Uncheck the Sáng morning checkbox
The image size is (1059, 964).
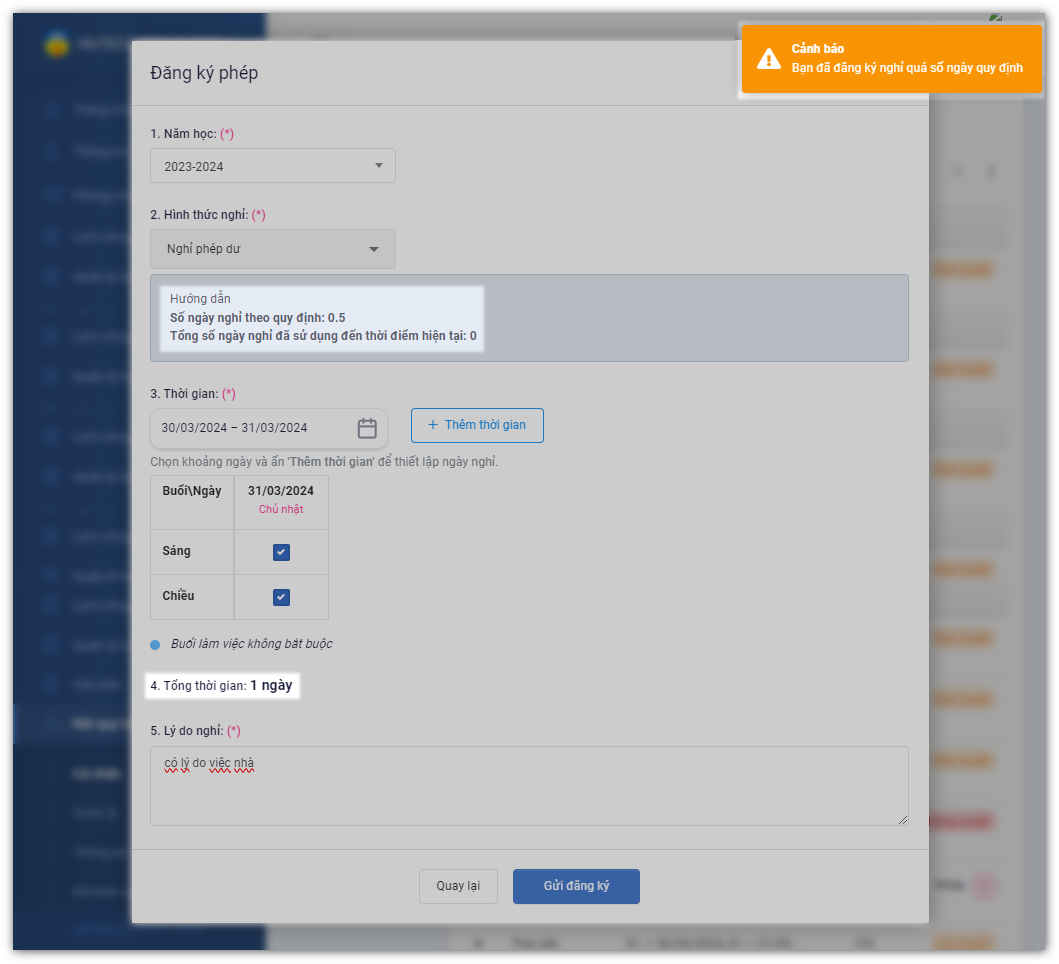tap(281, 552)
